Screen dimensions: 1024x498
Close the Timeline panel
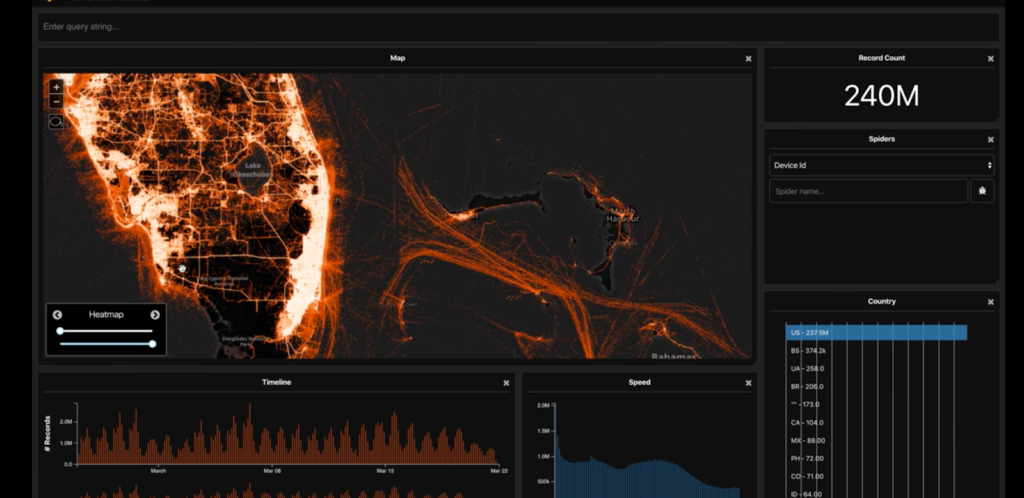tap(506, 383)
